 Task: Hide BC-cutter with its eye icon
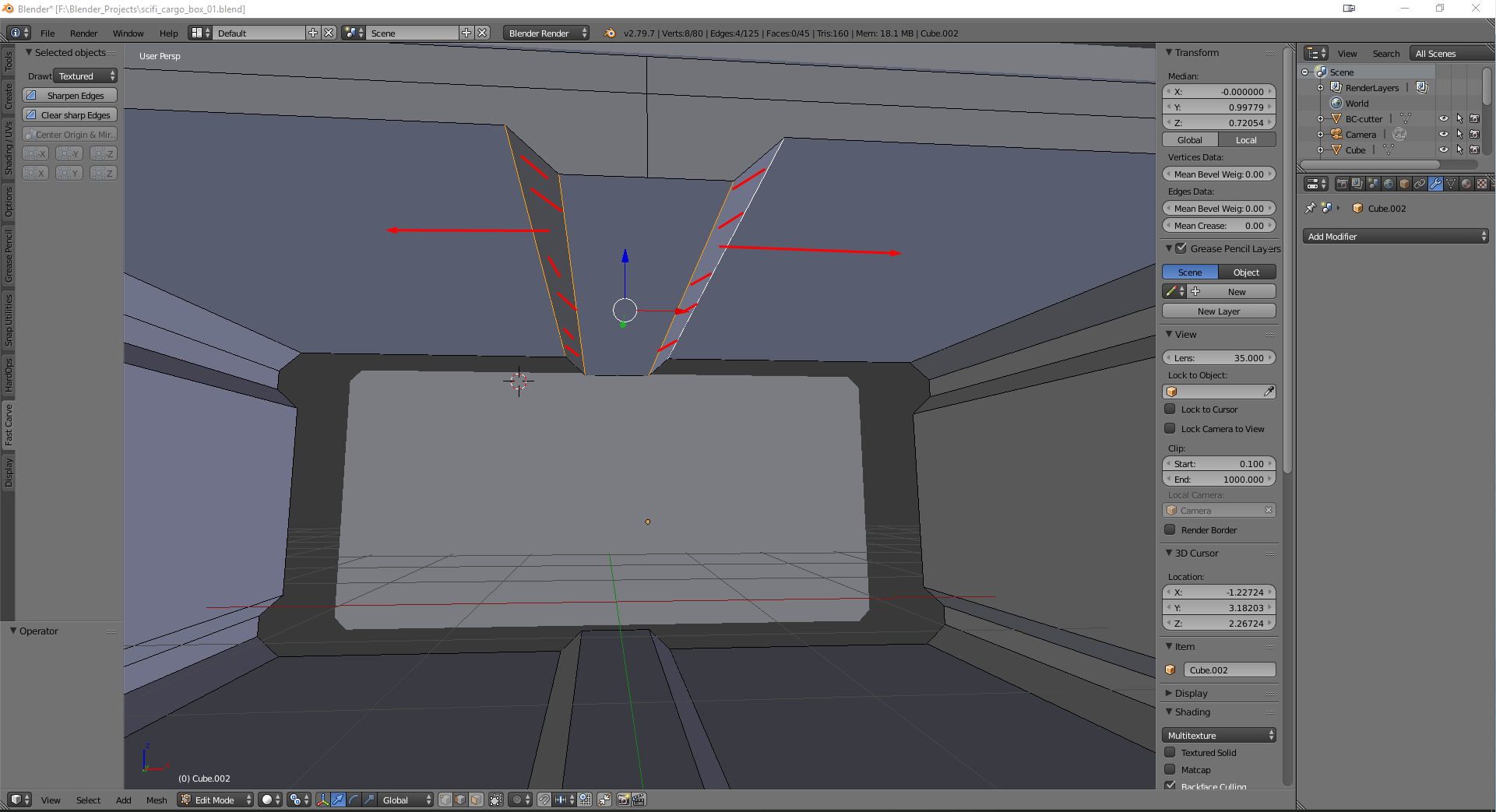[1444, 118]
